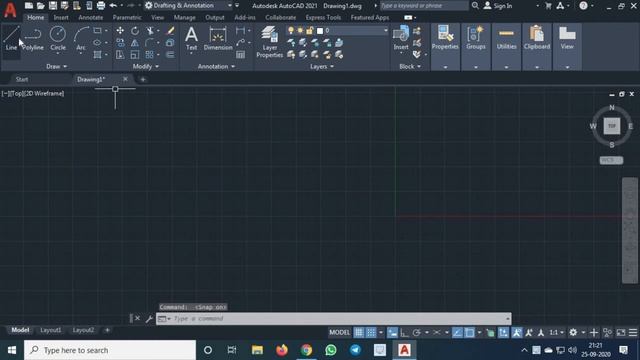640x360 pixels.
Task: Select the Circle tool
Action: tap(58, 38)
